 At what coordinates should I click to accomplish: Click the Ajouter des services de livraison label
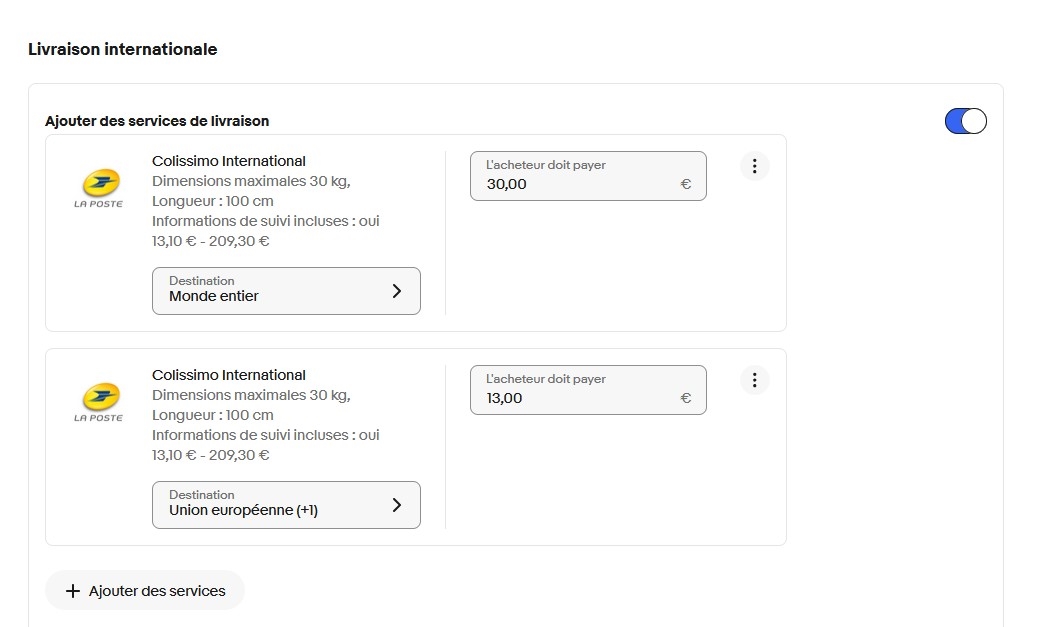pos(157,121)
